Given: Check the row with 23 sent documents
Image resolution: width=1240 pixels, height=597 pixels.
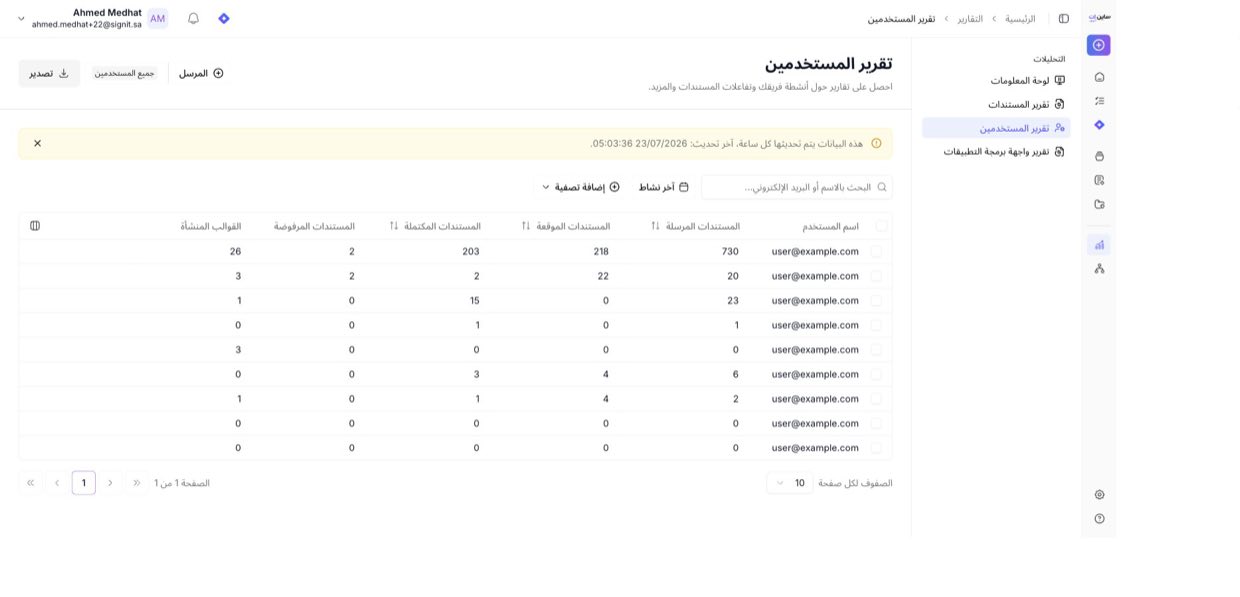Looking at the screenshot, I should click(x=876, y=300).
